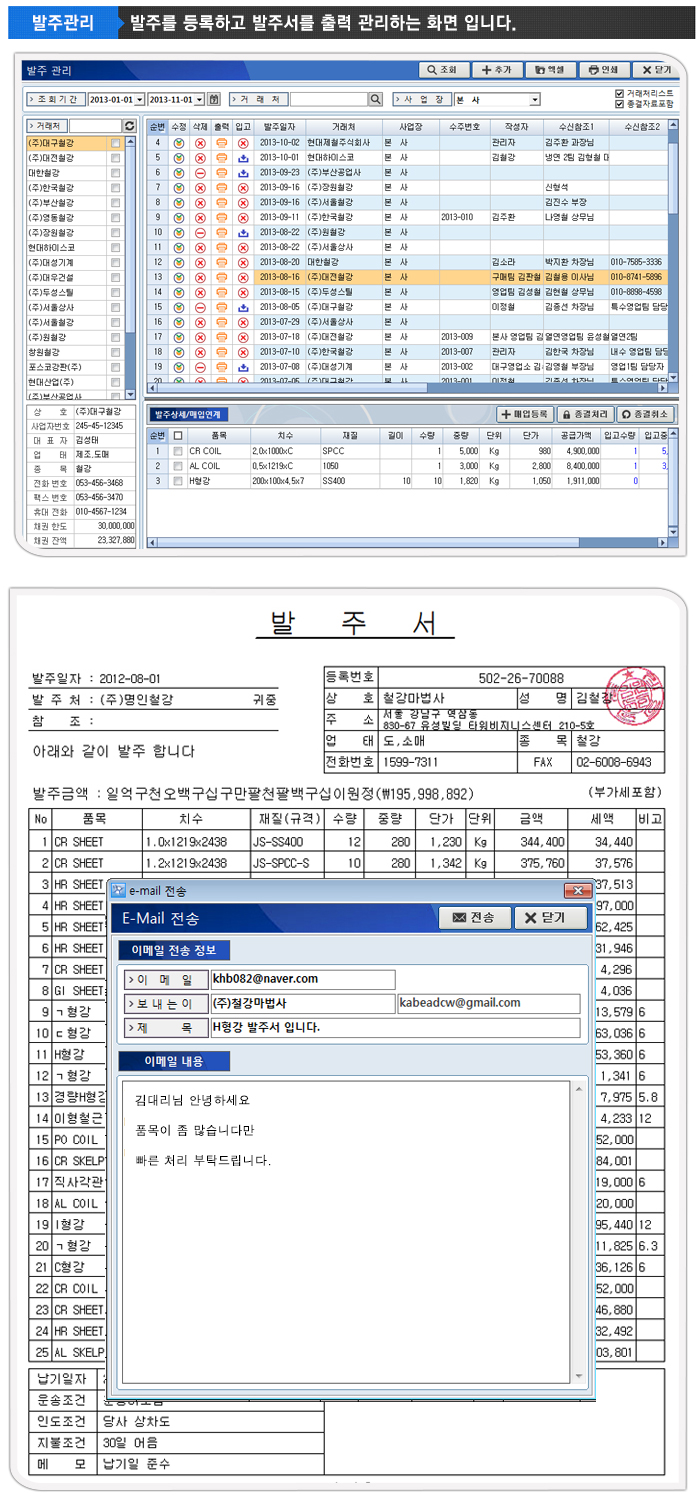Screen dimensions: 700x1500
Task: Toggle the 거래처리스트 checkbox
Action: tap(620, 93)
